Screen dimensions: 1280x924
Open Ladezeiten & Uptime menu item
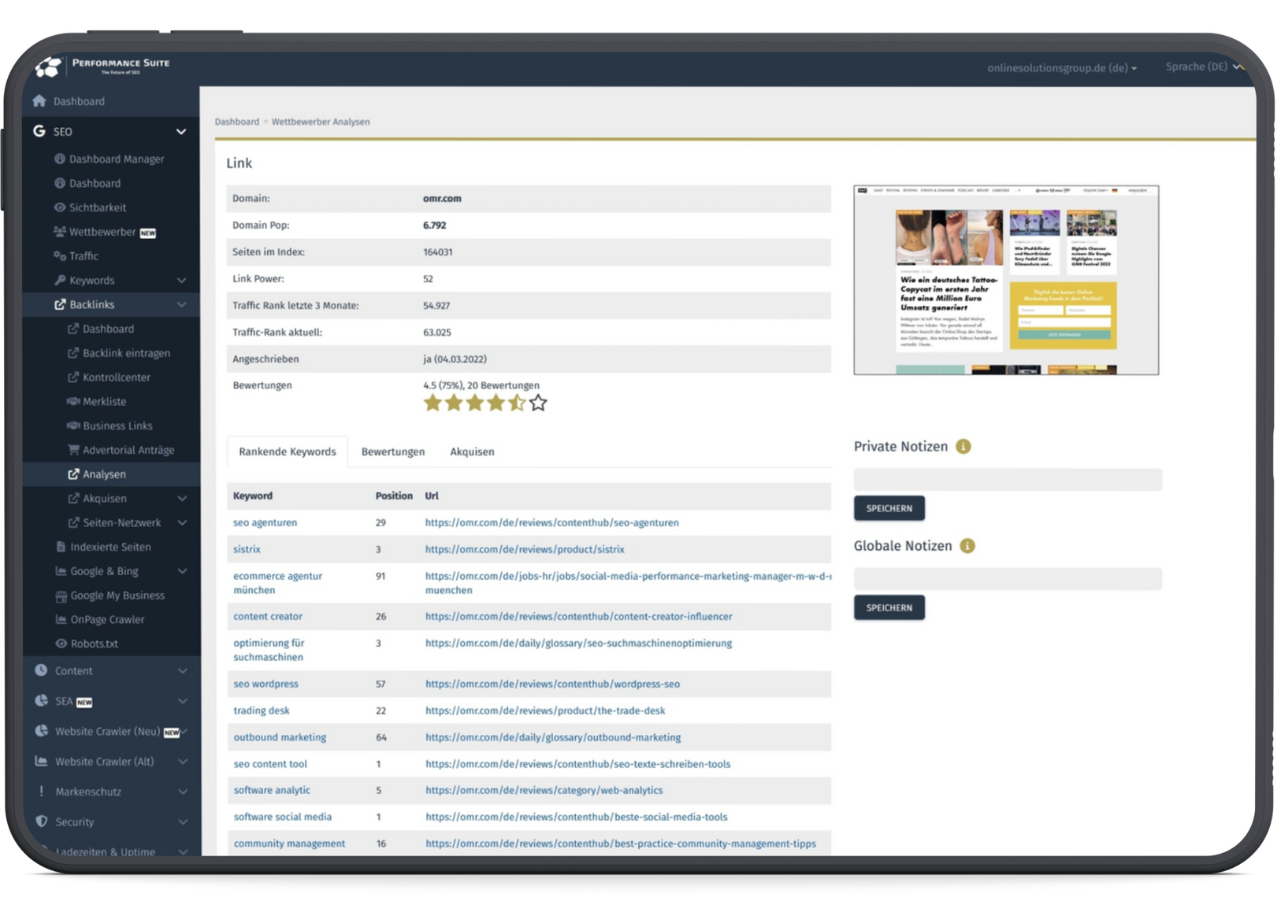[x=105, y=851]
